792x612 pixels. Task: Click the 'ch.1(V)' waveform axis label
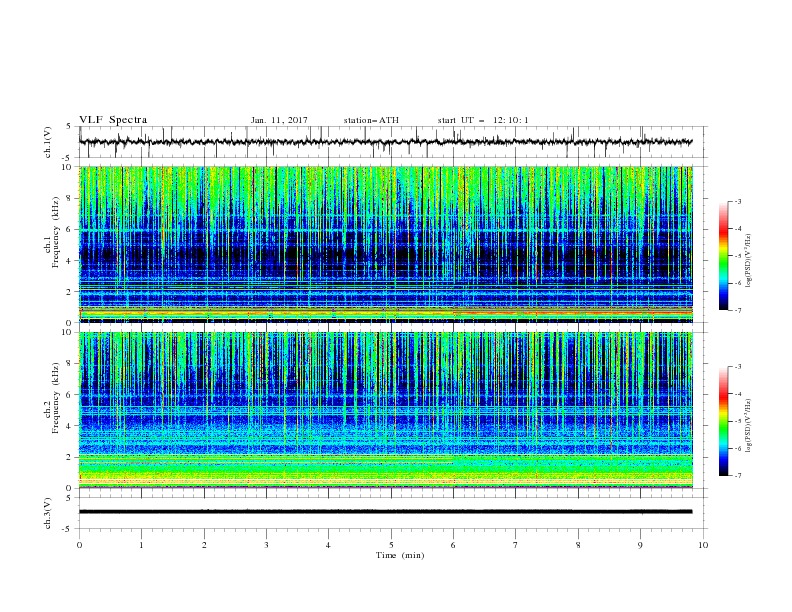(x=48, y=142)
